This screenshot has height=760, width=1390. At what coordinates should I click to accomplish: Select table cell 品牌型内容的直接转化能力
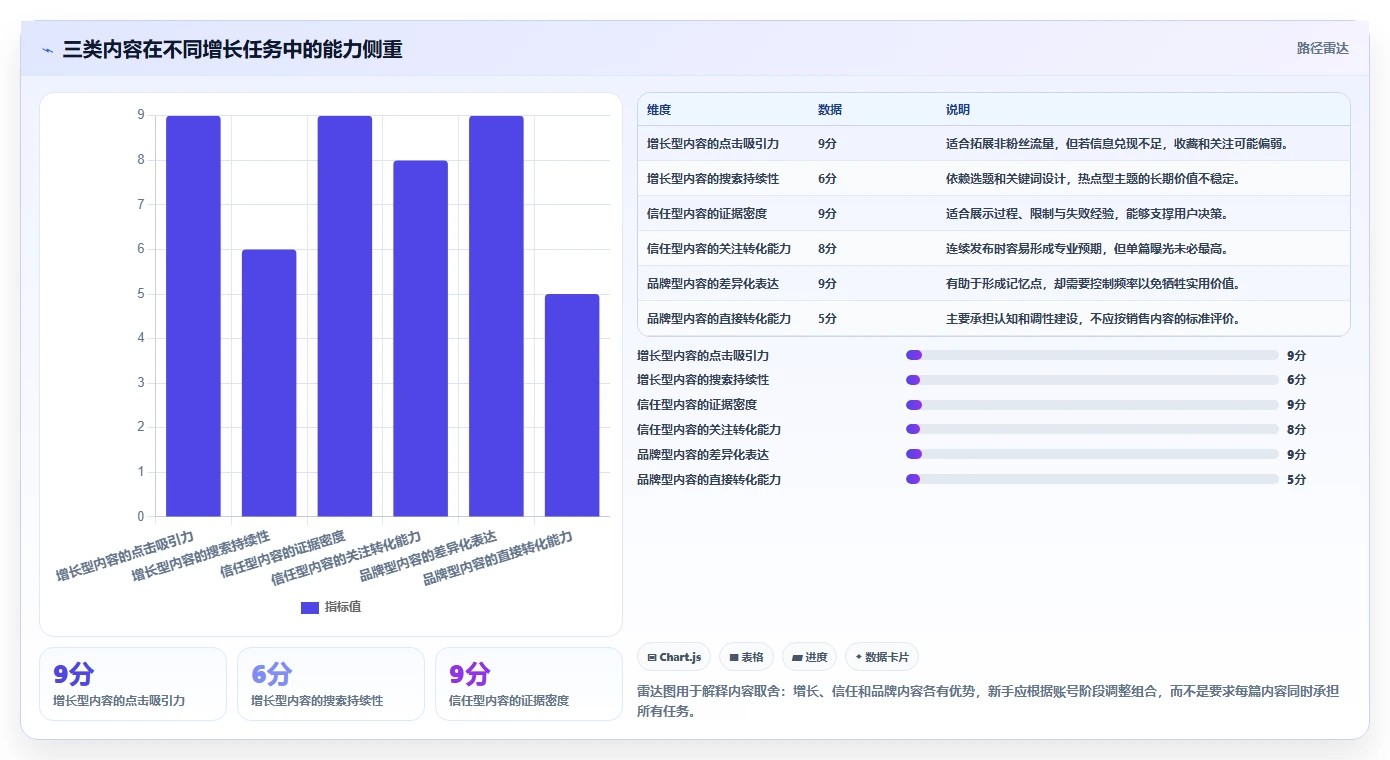tap(719, 319)
